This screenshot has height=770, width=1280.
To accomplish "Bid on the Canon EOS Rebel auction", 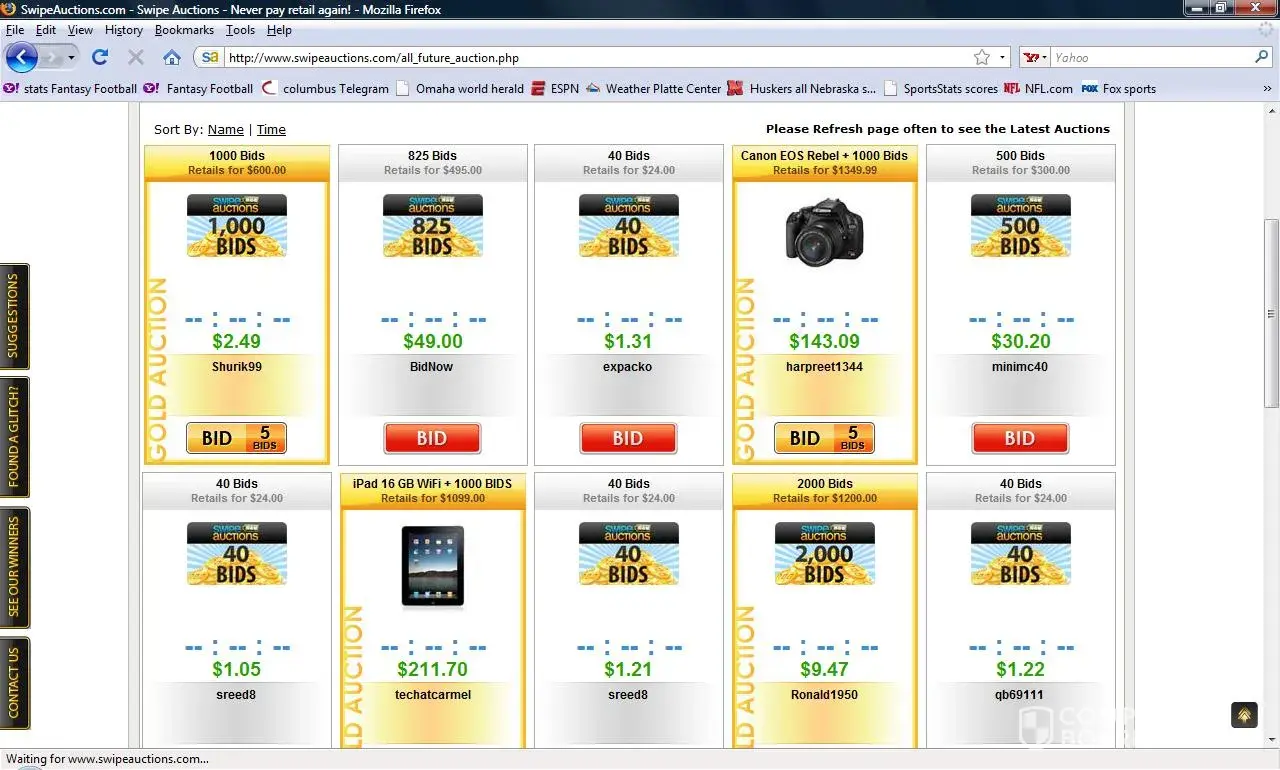I will pyautogui.click(x=824, y=438).
